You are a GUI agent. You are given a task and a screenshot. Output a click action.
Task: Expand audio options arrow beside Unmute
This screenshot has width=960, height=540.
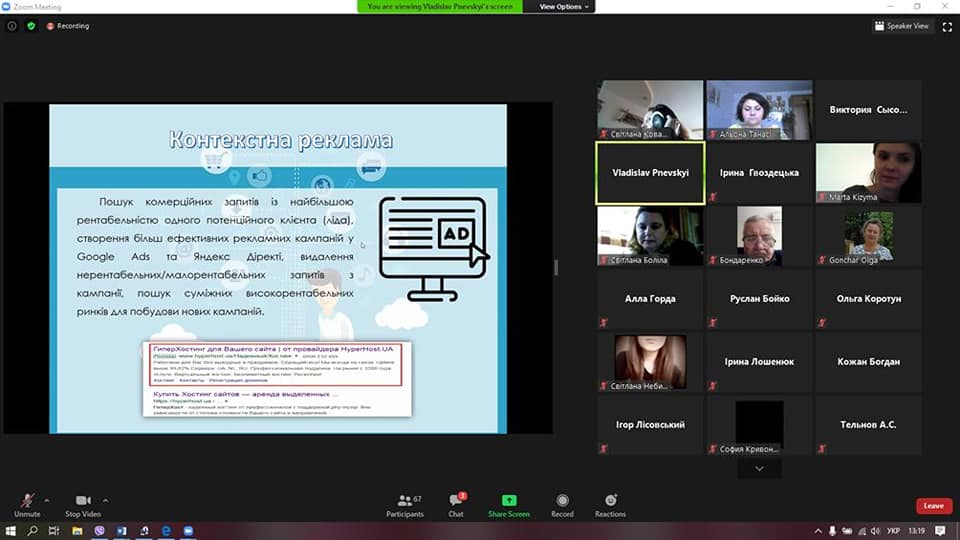(x=47, y=498)
